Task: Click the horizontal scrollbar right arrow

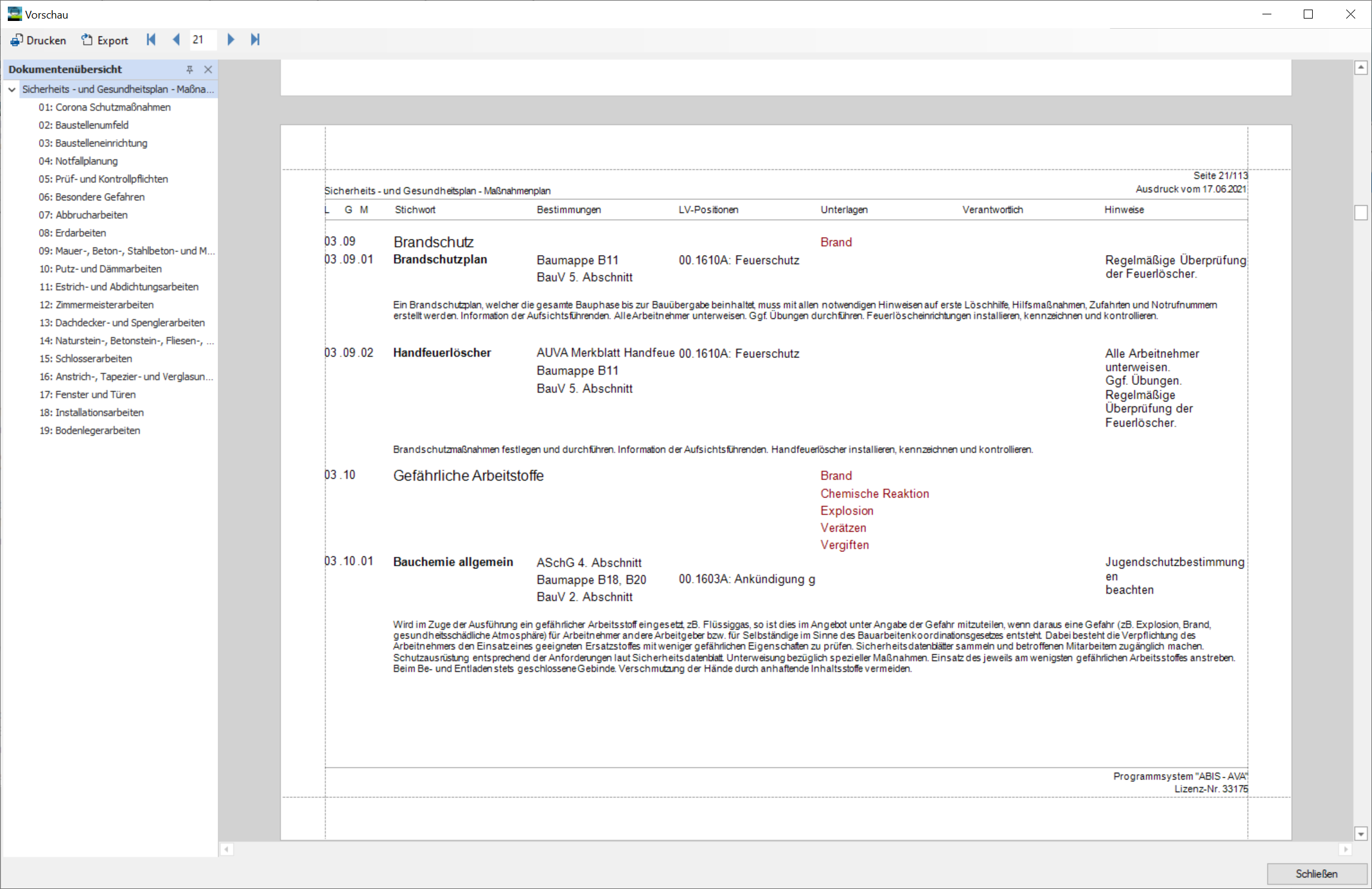Action: click(x=1345, y=849)
